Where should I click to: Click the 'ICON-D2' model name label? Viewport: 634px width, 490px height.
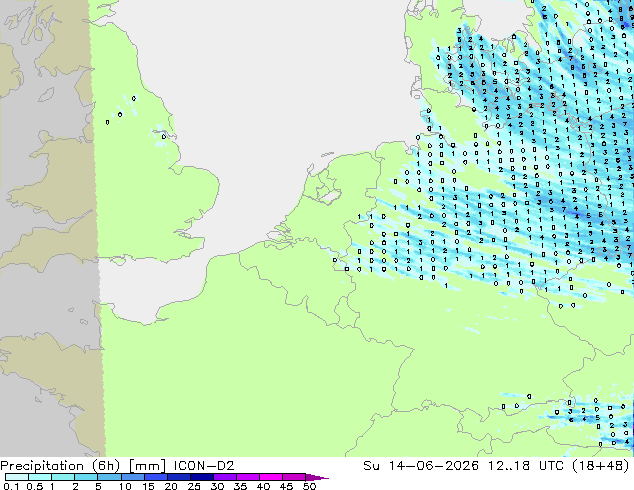(x=204, y=466)
